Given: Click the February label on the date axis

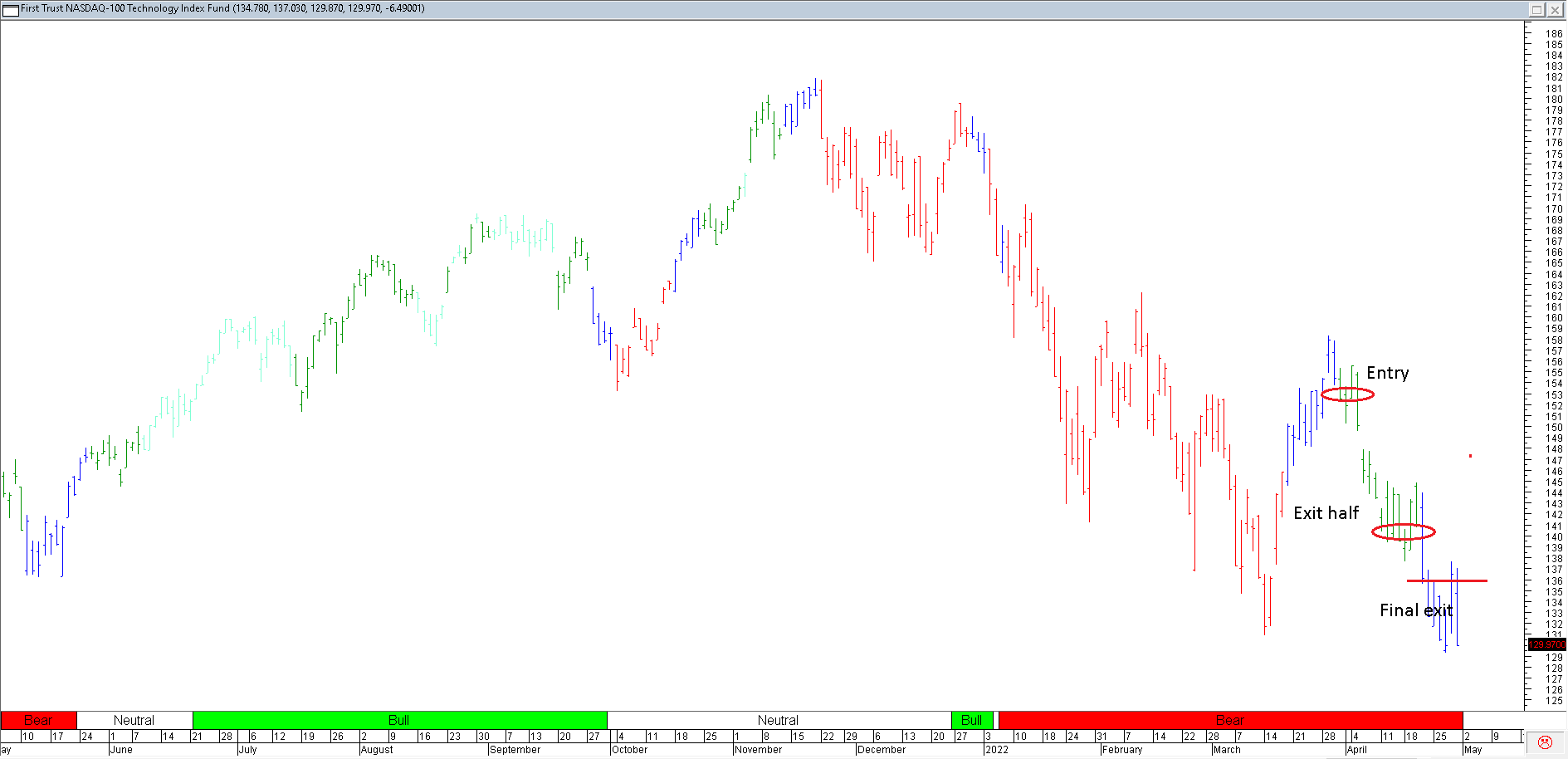Looking at the screenshot, I should [x=1122, y=750].
